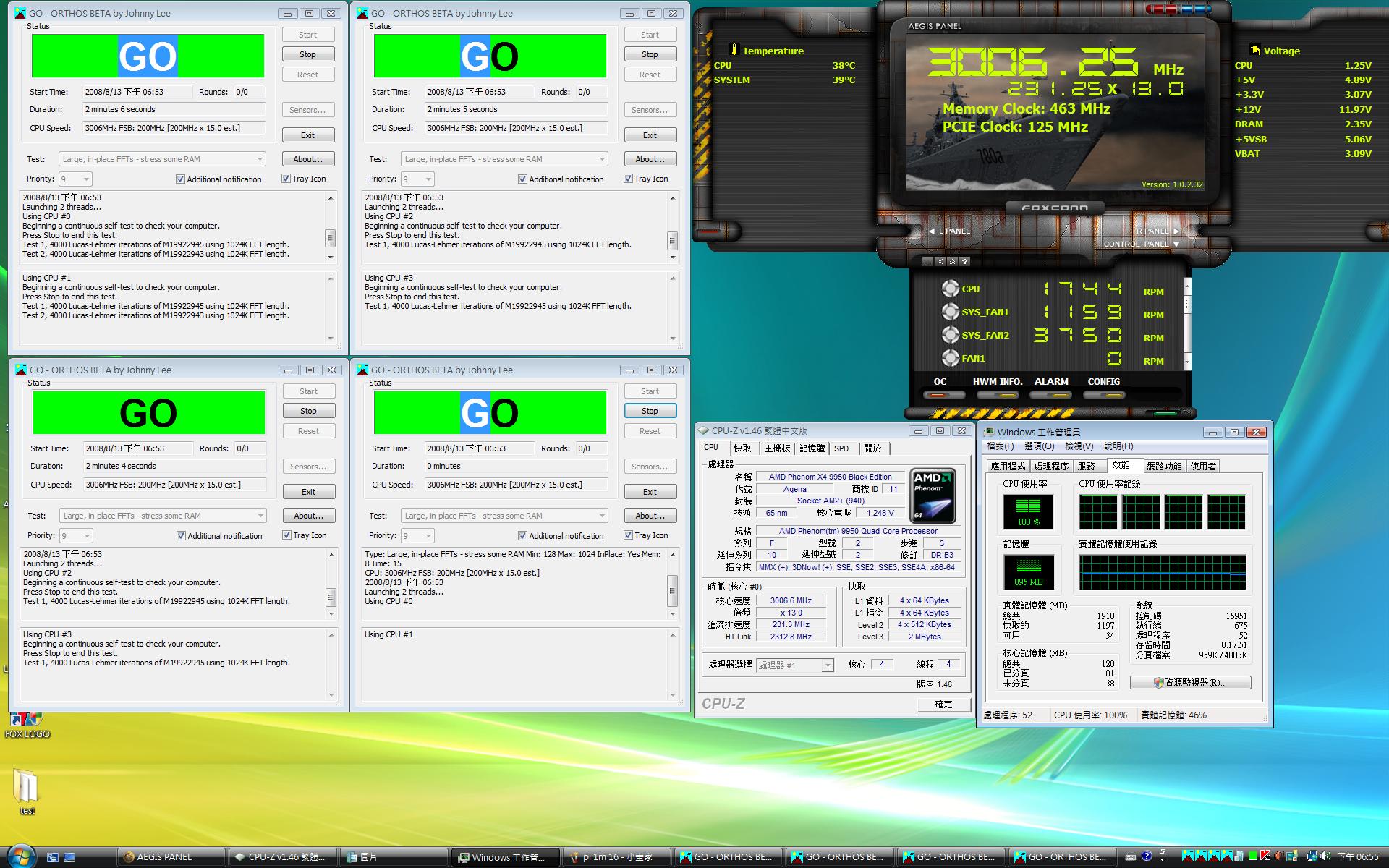Click the FAN1 fan icon
The height and width of the screenshot is (868, 1389).
(950, 358)
